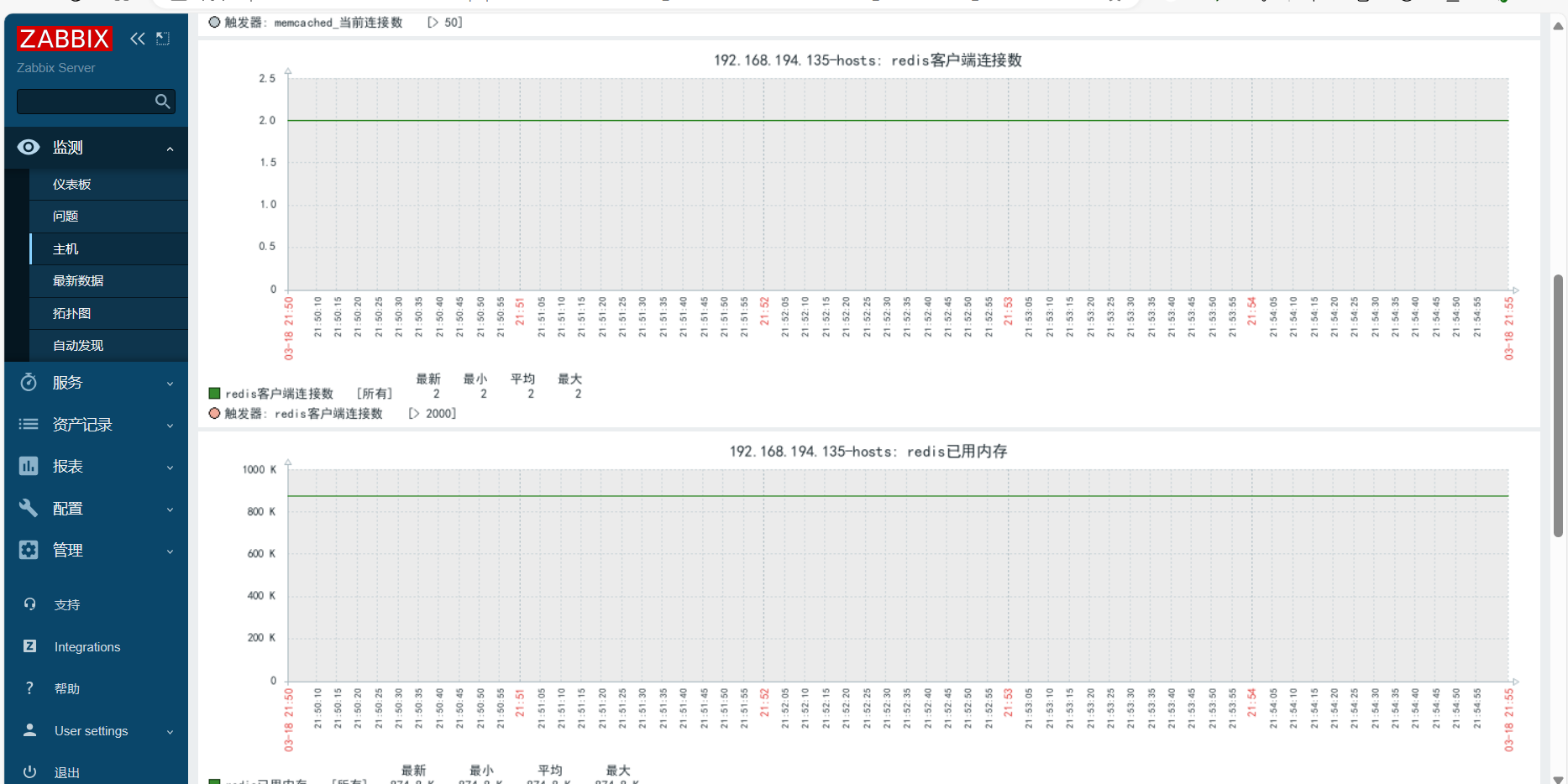This screenshot has height=784, width=1568.
Task: Click the gear icon beside 管理
Action: pos(29,550)
